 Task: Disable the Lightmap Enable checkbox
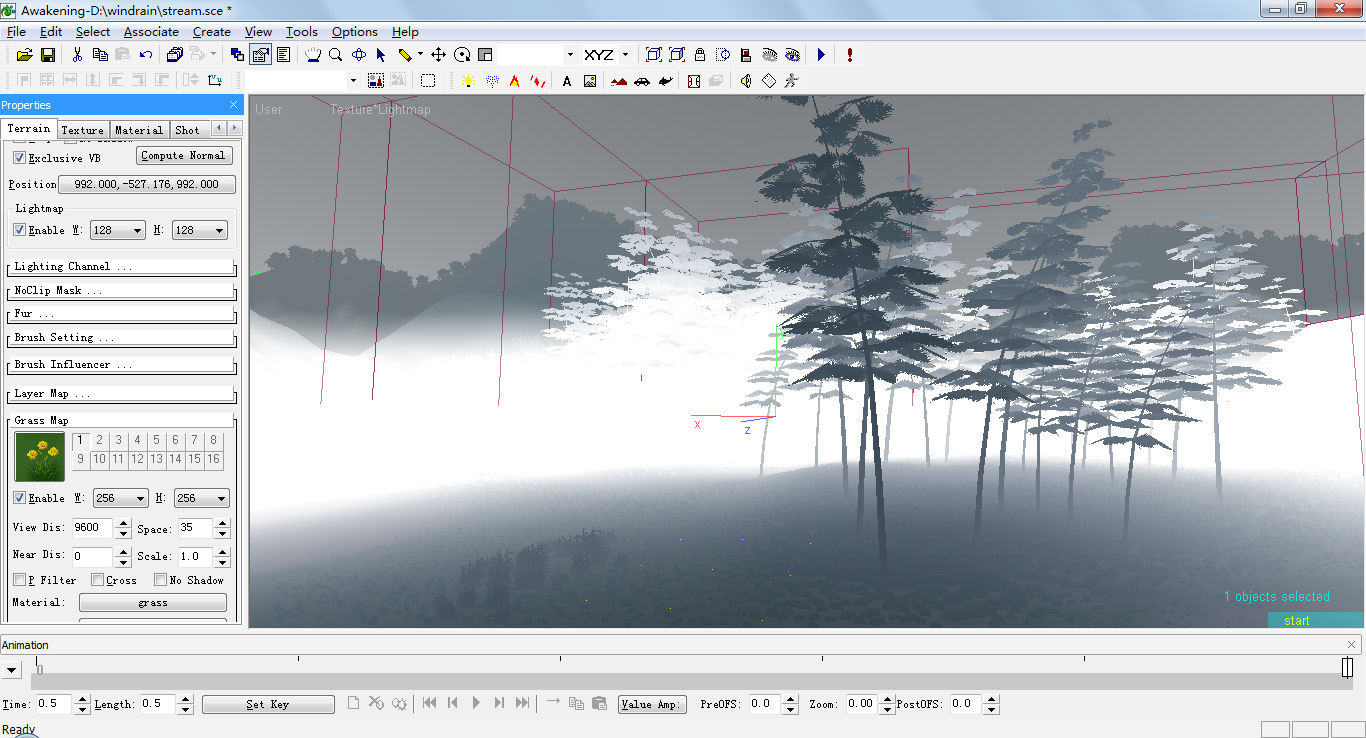click(18, 230)
